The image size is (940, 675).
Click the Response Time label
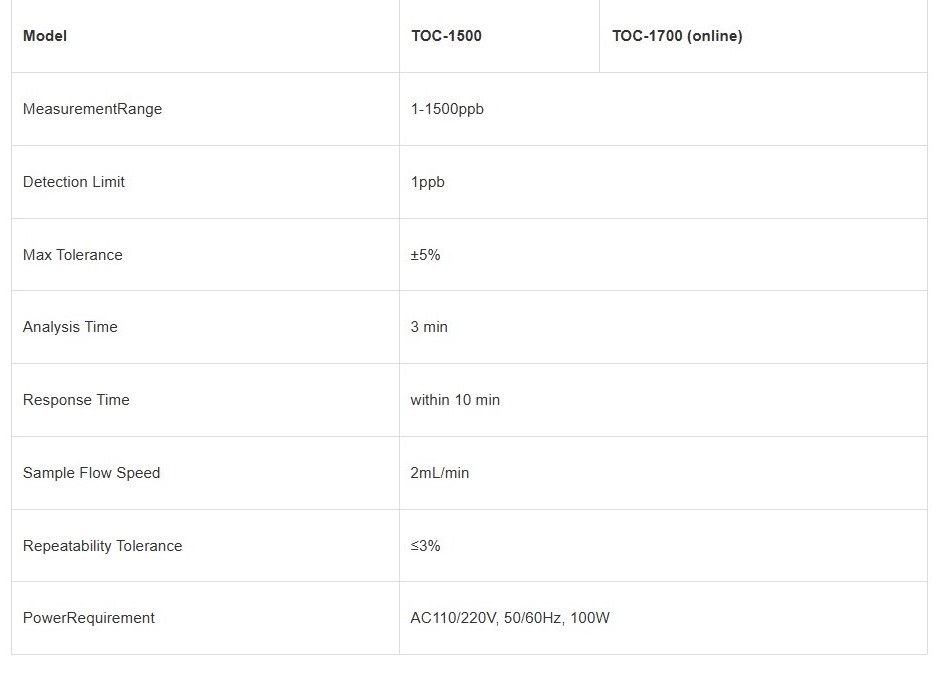coord(76,400)
